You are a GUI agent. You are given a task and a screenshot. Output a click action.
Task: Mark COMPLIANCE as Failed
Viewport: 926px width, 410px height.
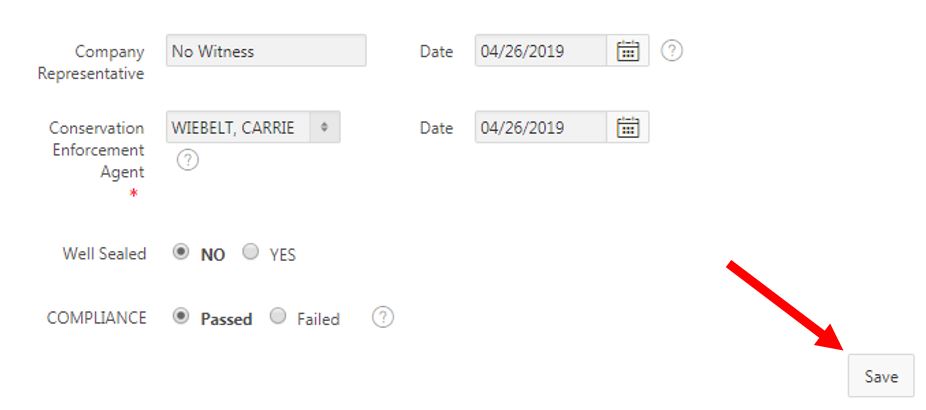278,317
